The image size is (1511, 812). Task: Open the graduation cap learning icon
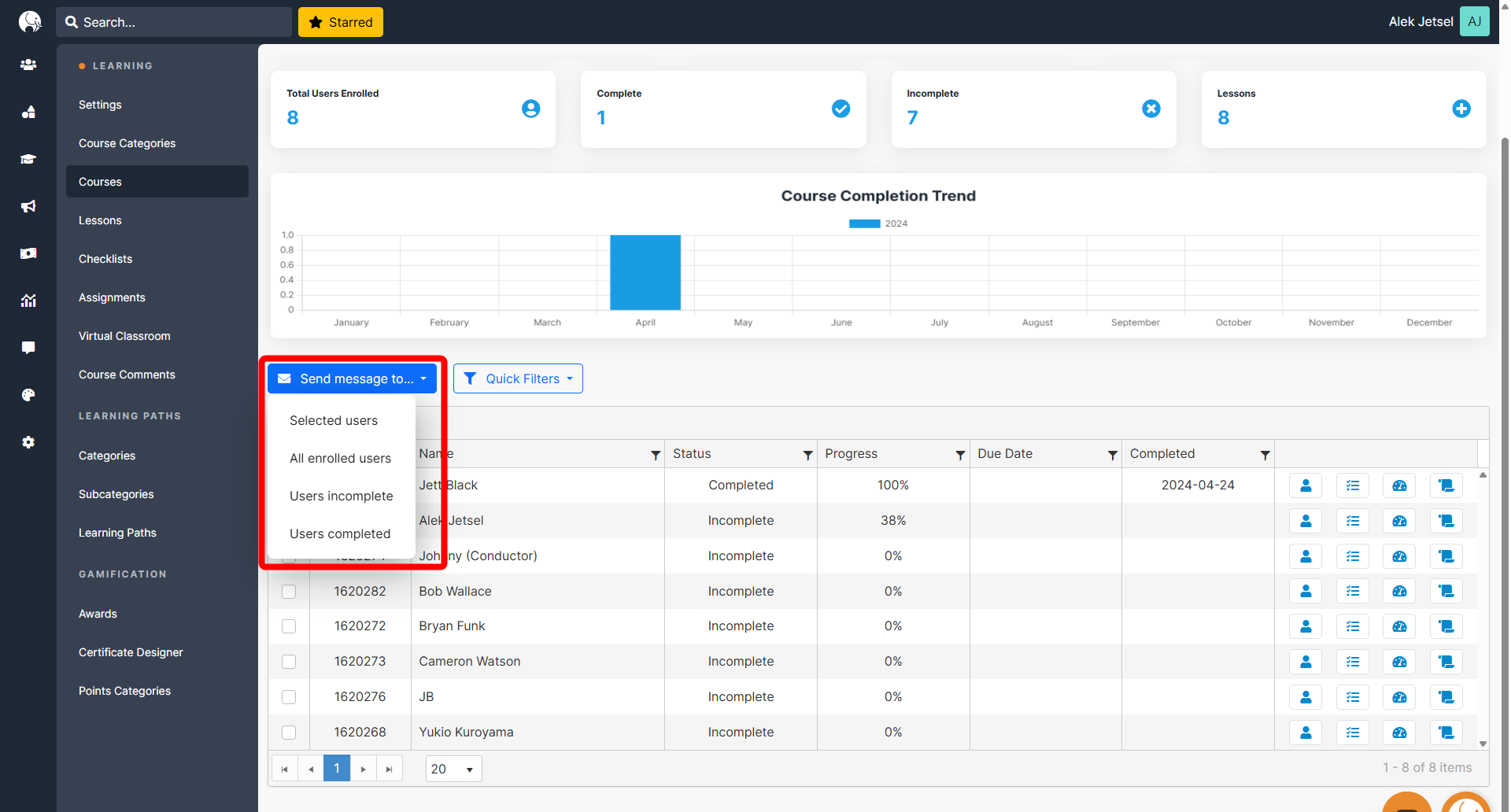pos(28,159)
